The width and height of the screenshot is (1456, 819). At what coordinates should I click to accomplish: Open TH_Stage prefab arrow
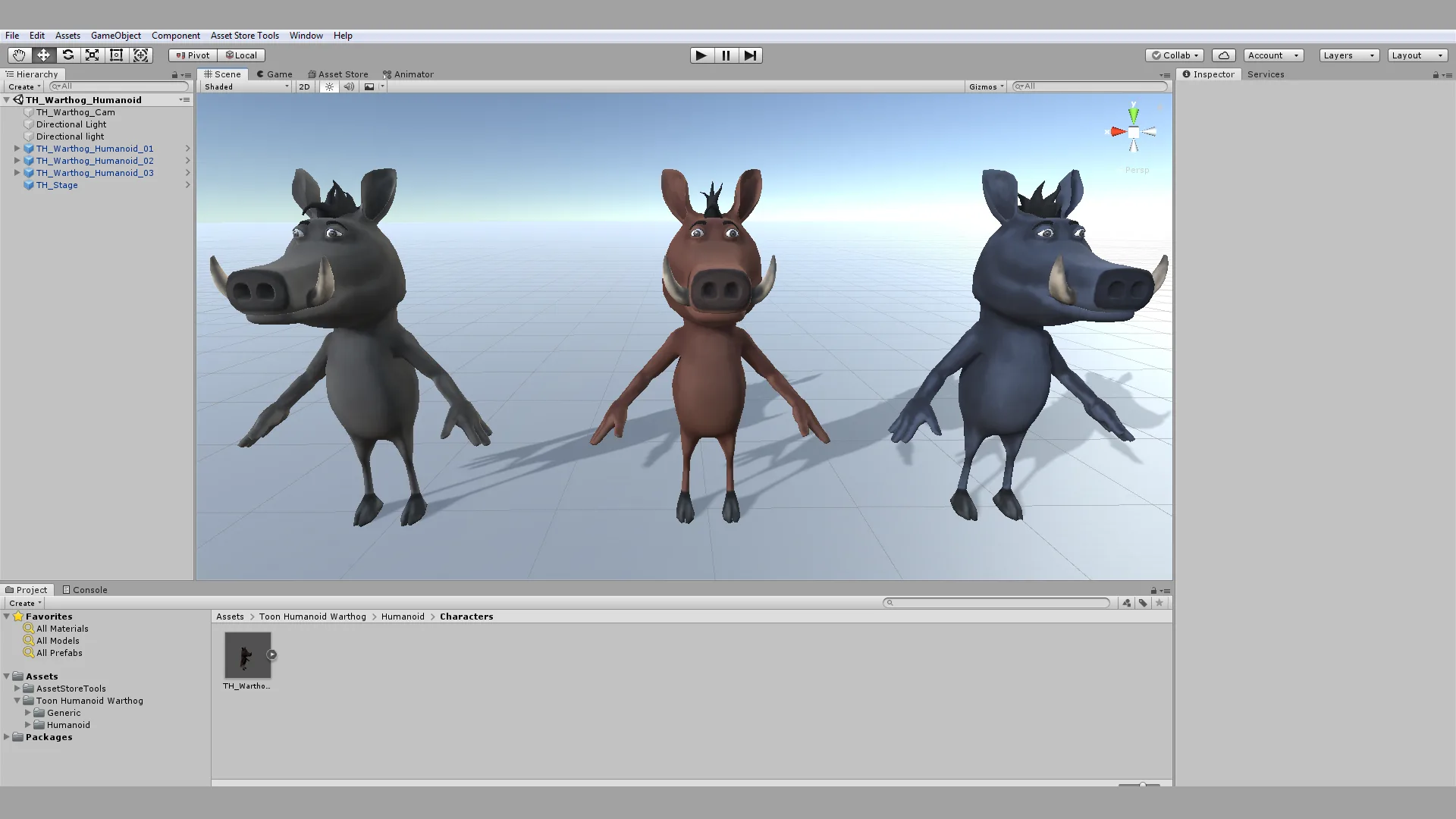point(187,185)
